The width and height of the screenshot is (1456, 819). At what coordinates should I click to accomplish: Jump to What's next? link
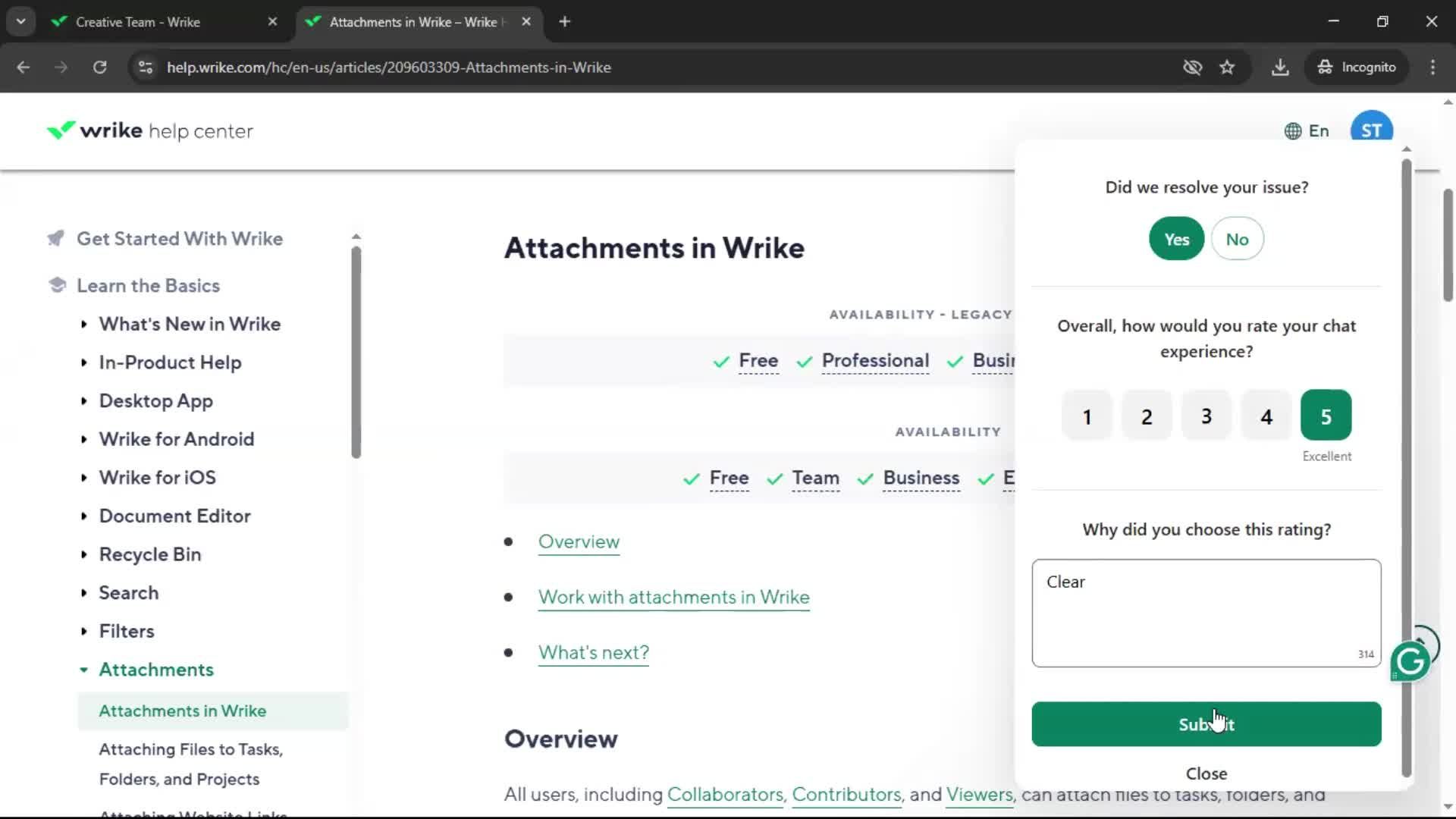[593, 653]
